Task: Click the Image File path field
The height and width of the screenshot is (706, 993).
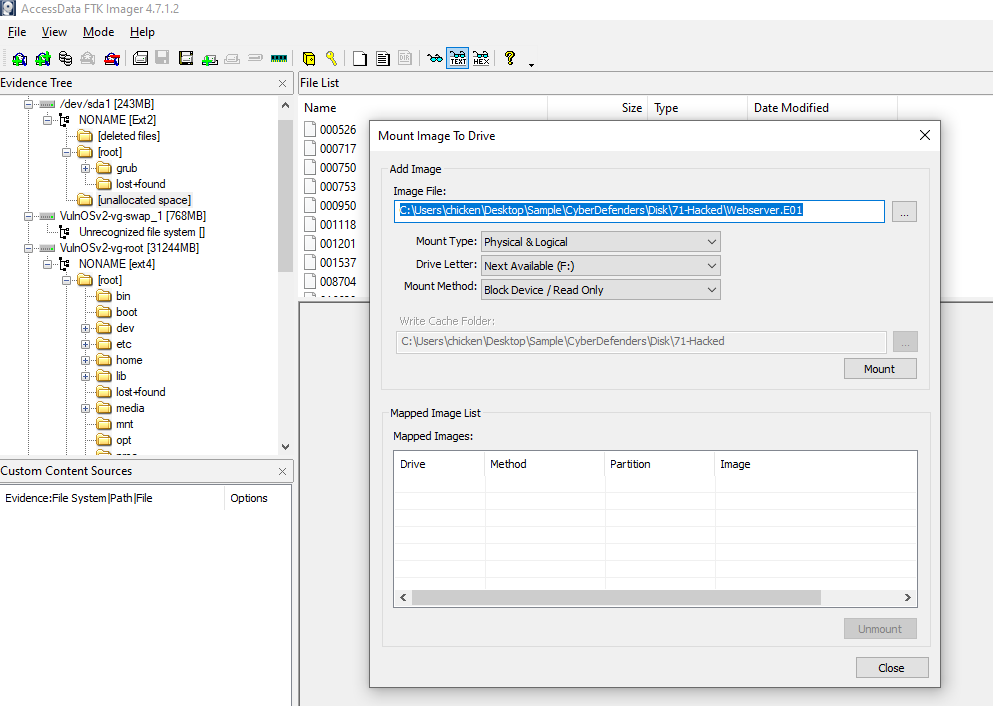Action: 640,211
